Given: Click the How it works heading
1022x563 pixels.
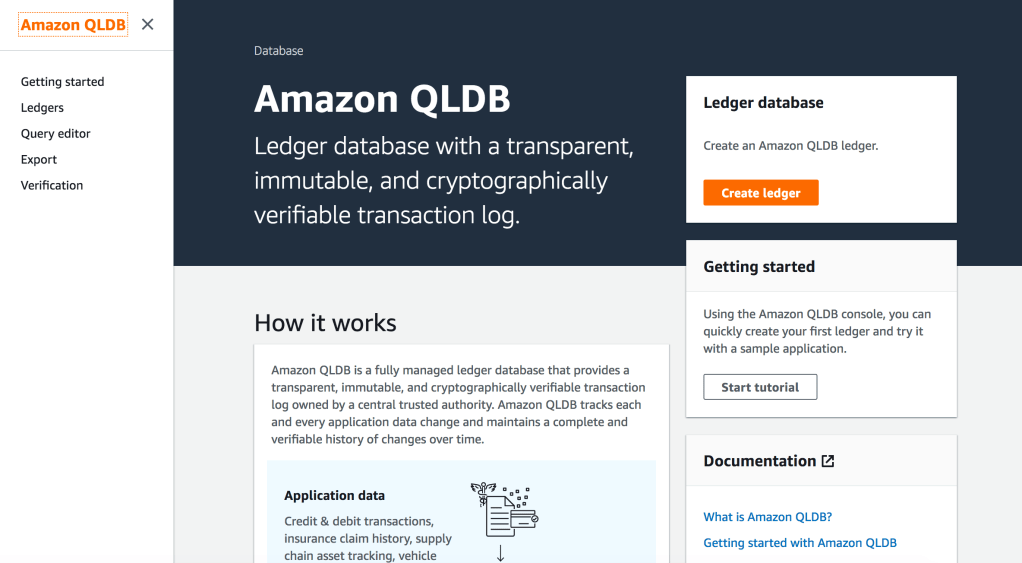Looking at the screenshot, I should pyautogui.click(x=325, y=323).
